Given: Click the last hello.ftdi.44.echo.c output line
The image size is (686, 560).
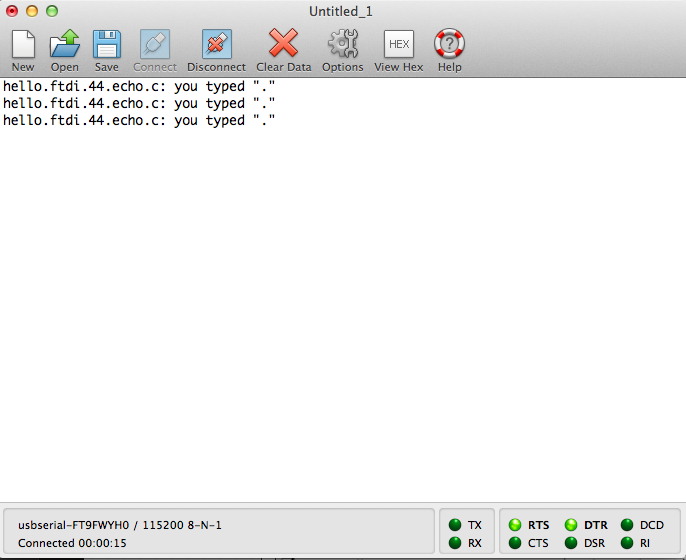Looking at the screenshot, I should 139,121.
